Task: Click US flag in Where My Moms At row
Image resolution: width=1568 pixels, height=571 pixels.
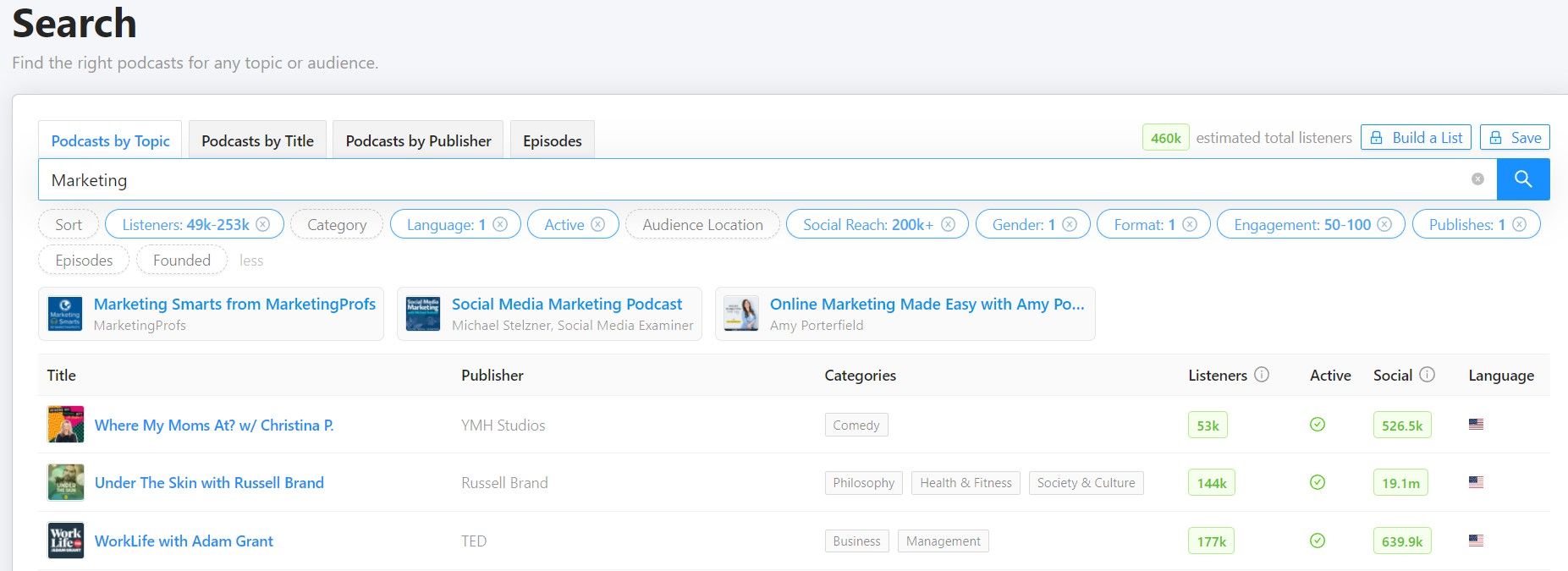Action: [x=1477, y=425]
